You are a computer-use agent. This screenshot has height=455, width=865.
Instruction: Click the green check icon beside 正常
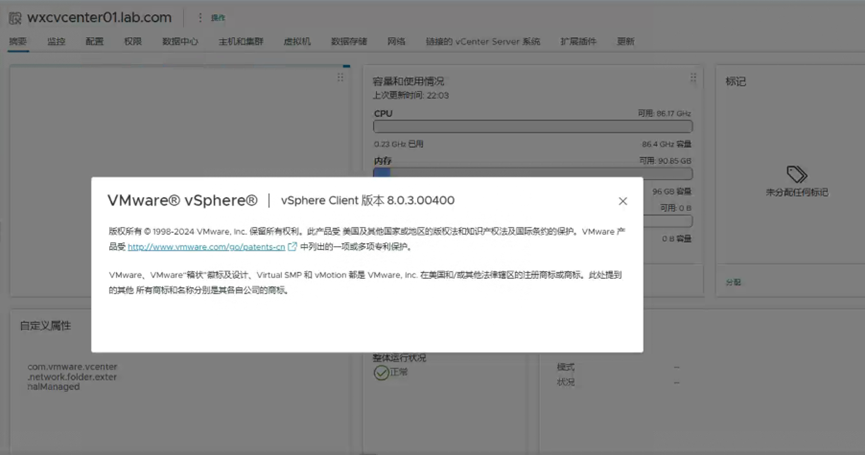click(381, 373)
